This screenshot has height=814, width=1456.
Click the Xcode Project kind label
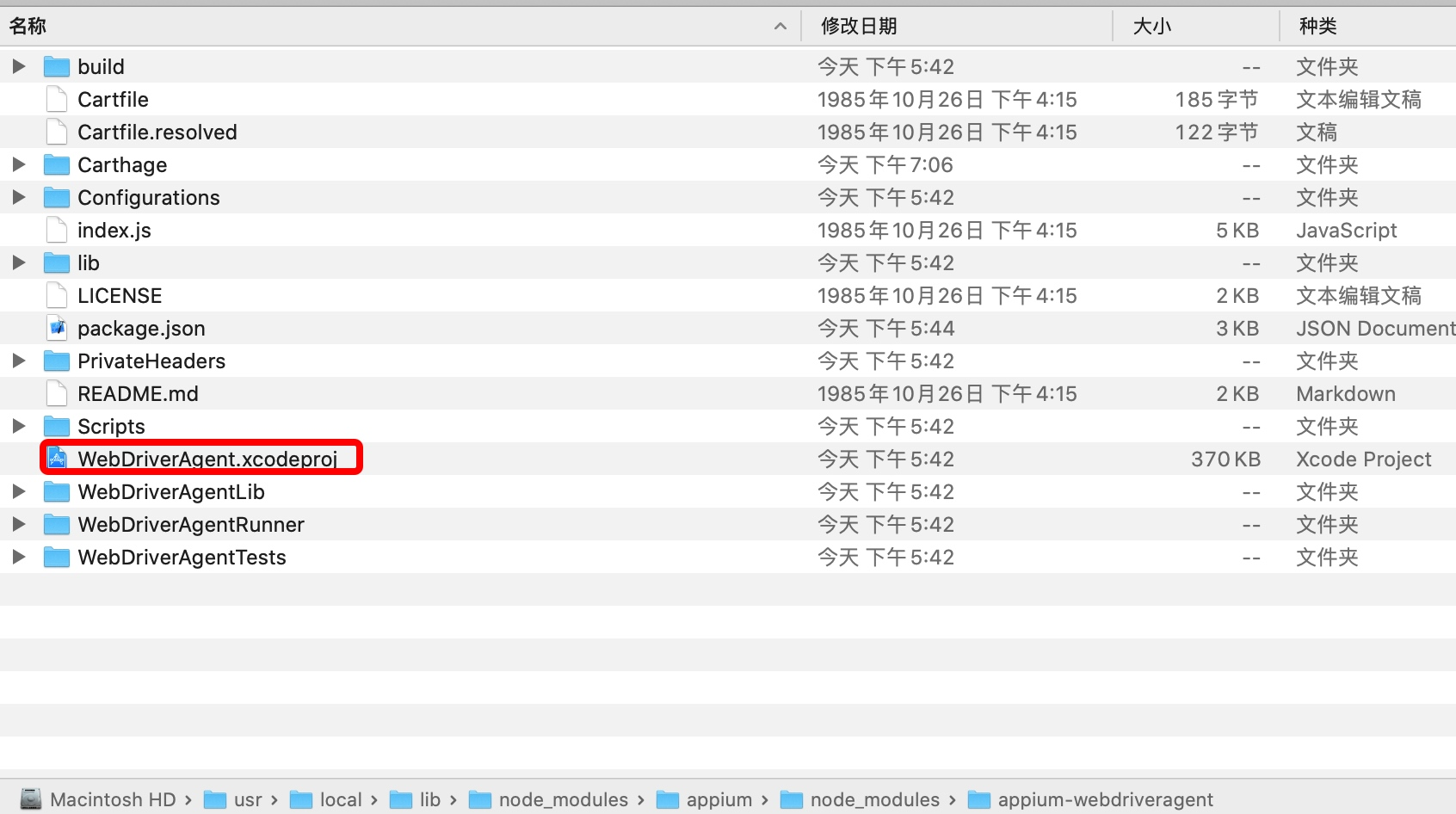tap(1364, 459)
